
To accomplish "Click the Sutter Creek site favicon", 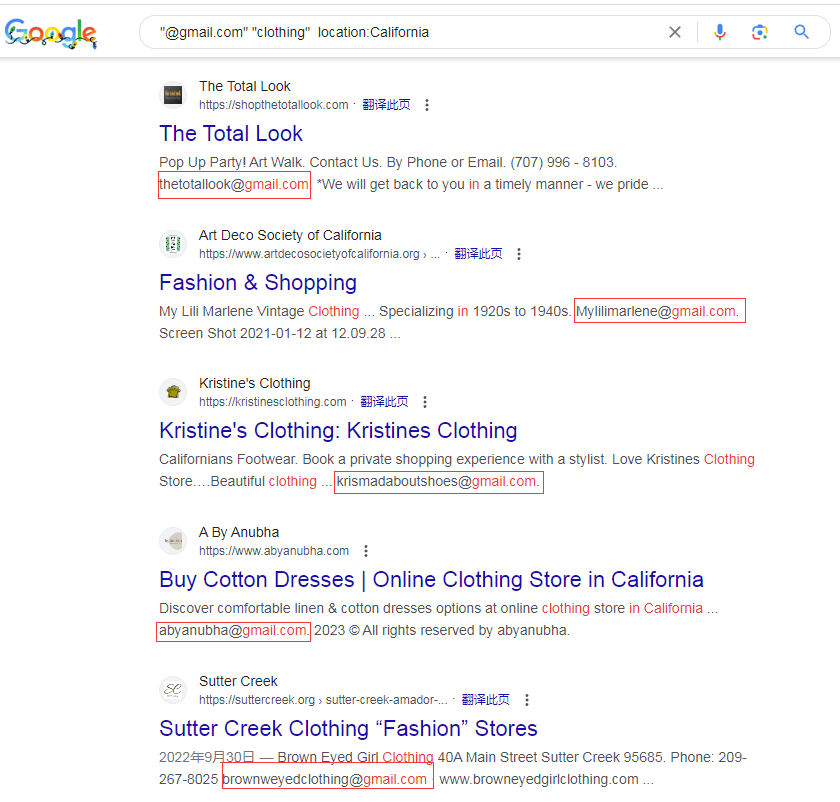I will coord(173,690).
